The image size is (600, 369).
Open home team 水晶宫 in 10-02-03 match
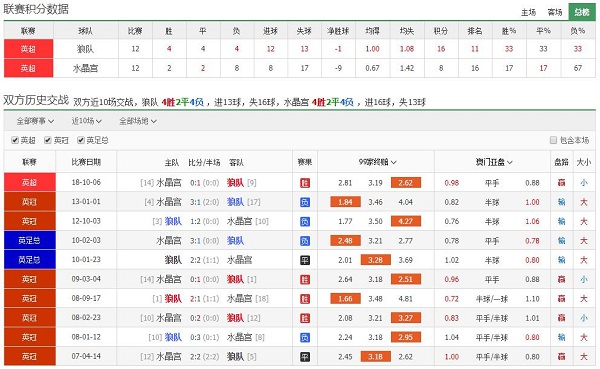pyautogui.click(x=169, y=241)
